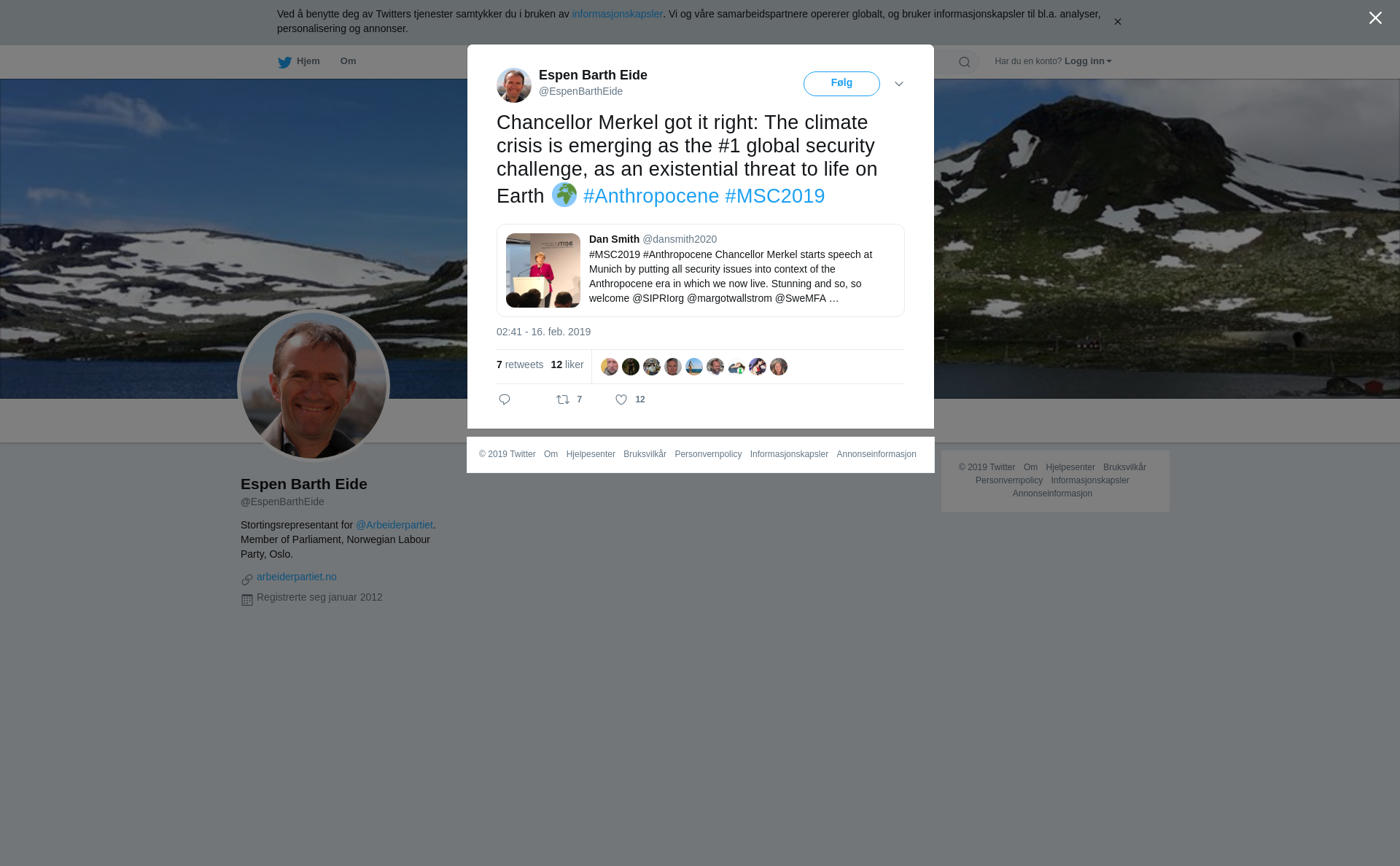Like the tweet with the heart icon
Screen dimensions: 1400x866
[x=621, y=399]
